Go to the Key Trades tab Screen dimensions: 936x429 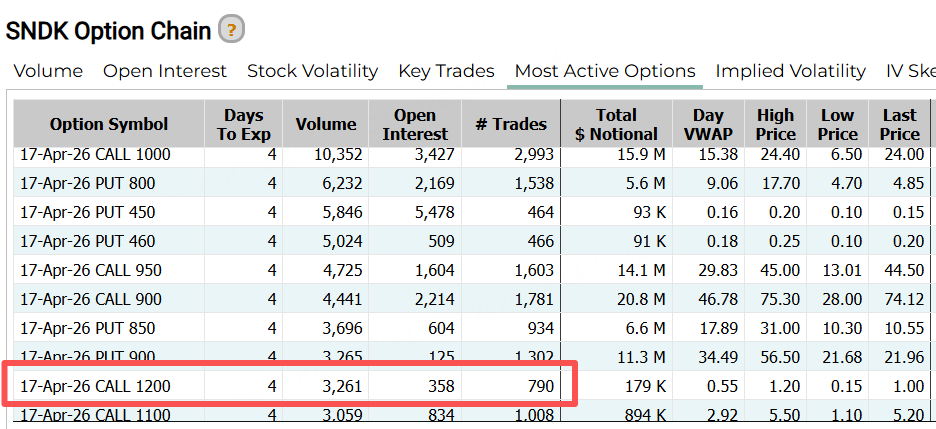tap(446, 71)
